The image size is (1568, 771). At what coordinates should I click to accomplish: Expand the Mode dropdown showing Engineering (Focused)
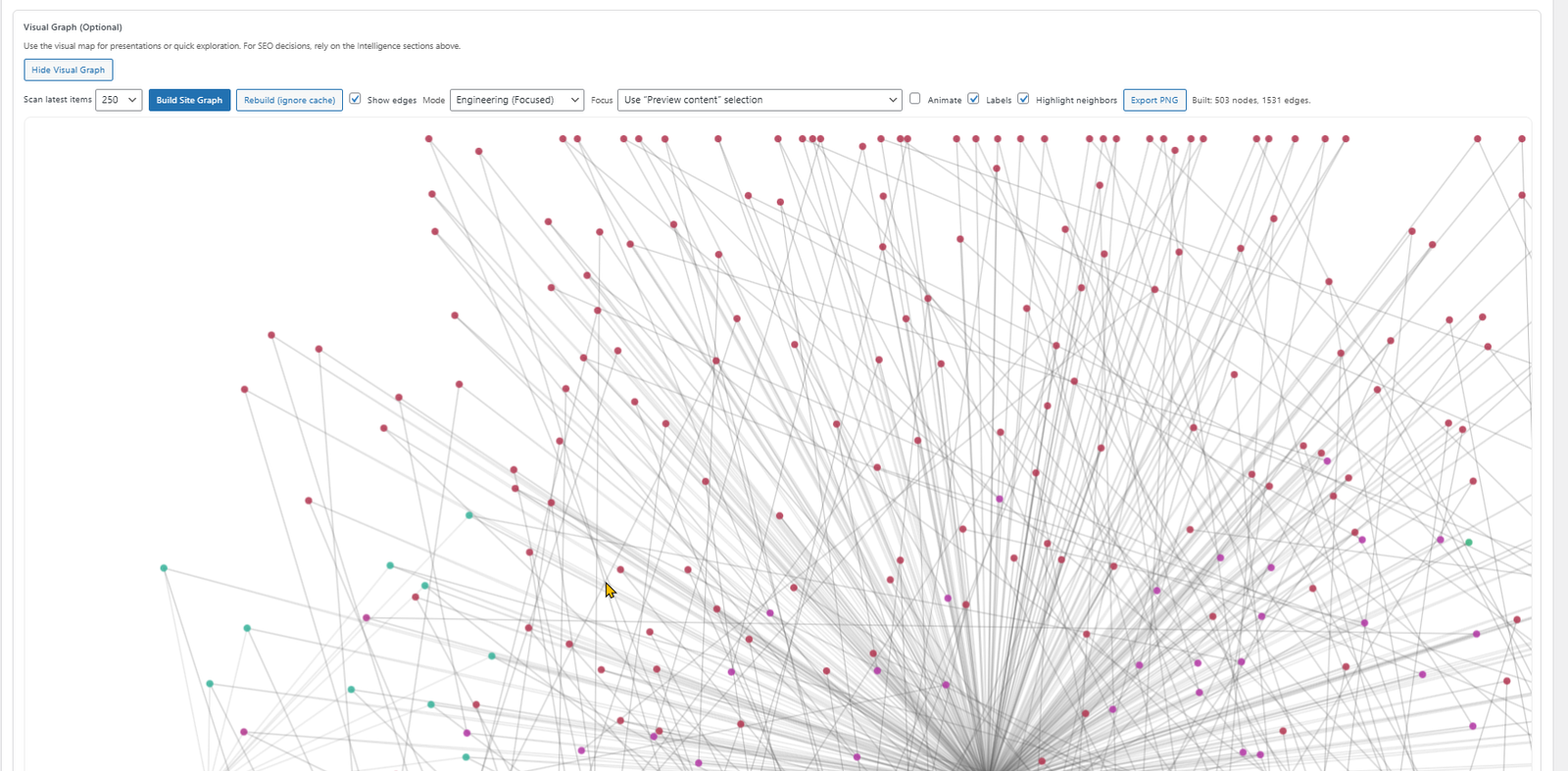(516, 100)
